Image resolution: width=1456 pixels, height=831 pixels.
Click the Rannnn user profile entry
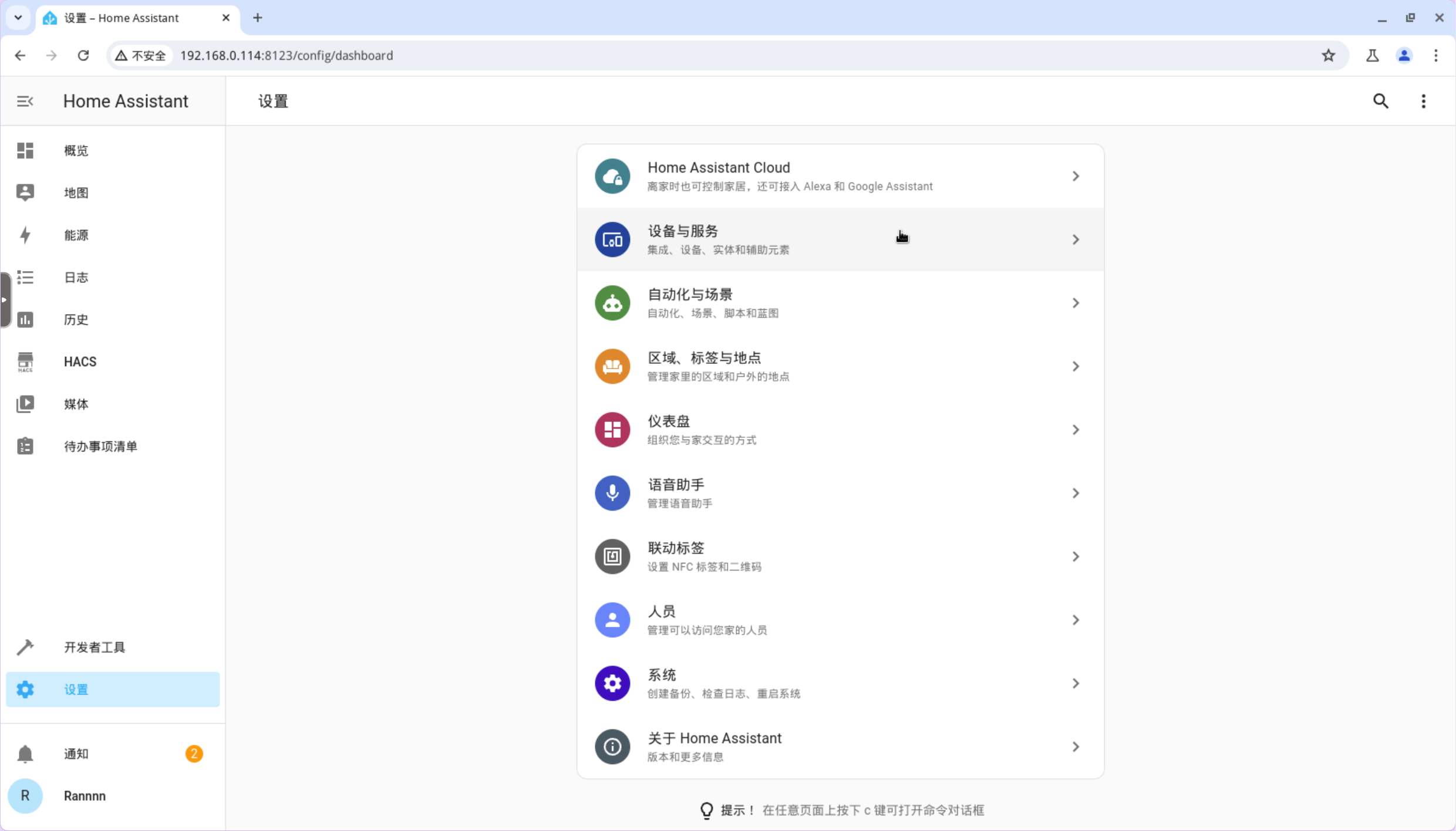[85, 796]
